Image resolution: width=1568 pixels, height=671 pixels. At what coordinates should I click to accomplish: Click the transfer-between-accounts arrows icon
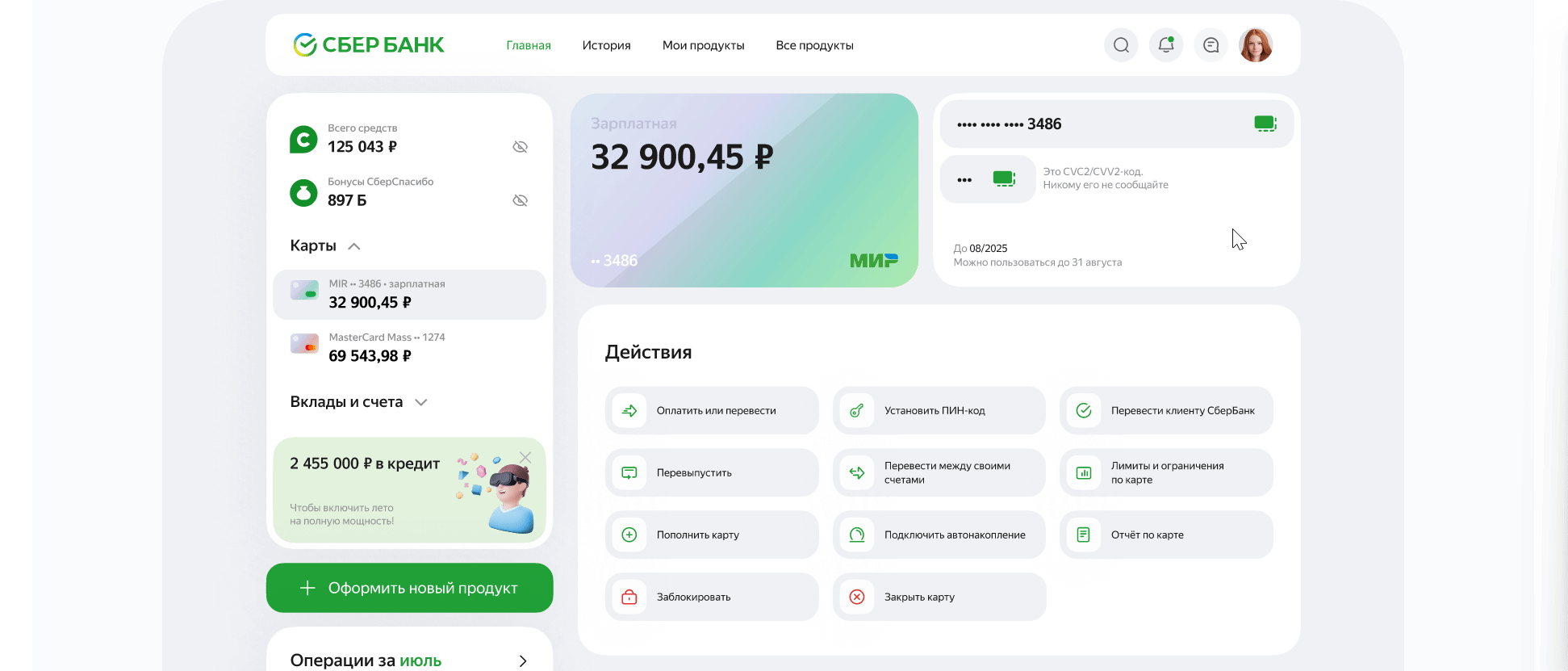point(857,472)
